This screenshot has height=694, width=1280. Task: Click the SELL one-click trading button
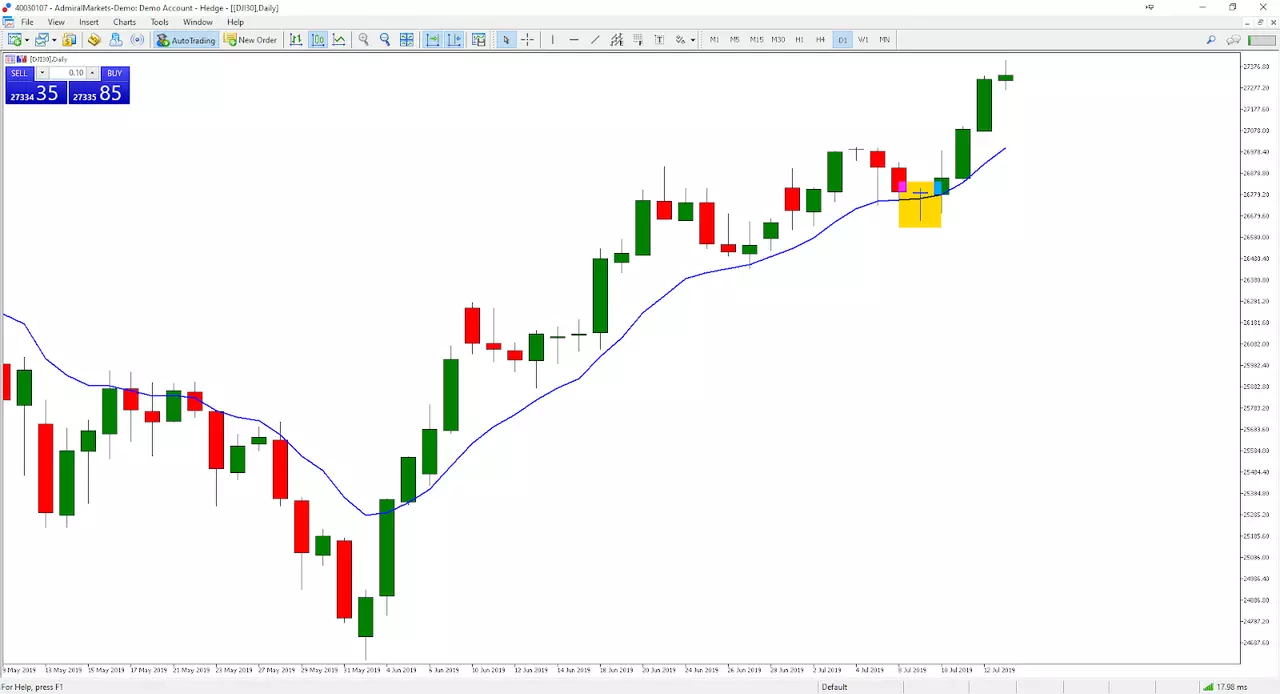coord(19,73)
